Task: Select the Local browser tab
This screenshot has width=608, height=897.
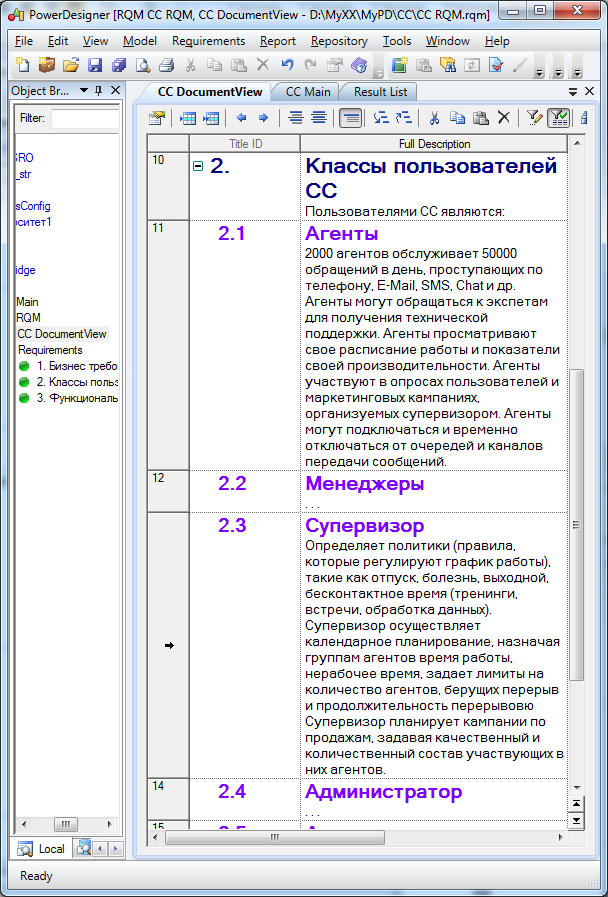Action: pos(42,849)
